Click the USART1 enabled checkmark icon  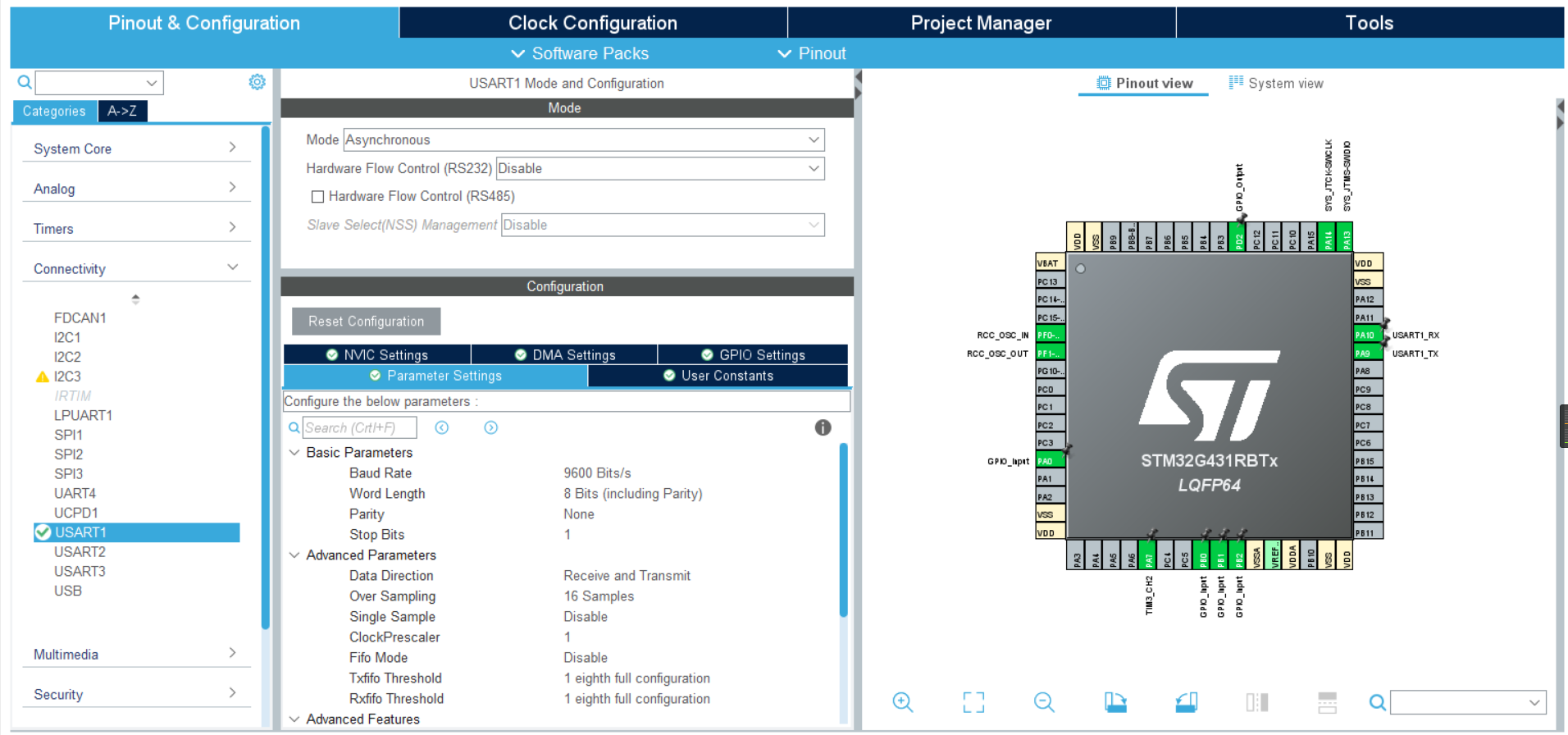click(x=43, y=532)
